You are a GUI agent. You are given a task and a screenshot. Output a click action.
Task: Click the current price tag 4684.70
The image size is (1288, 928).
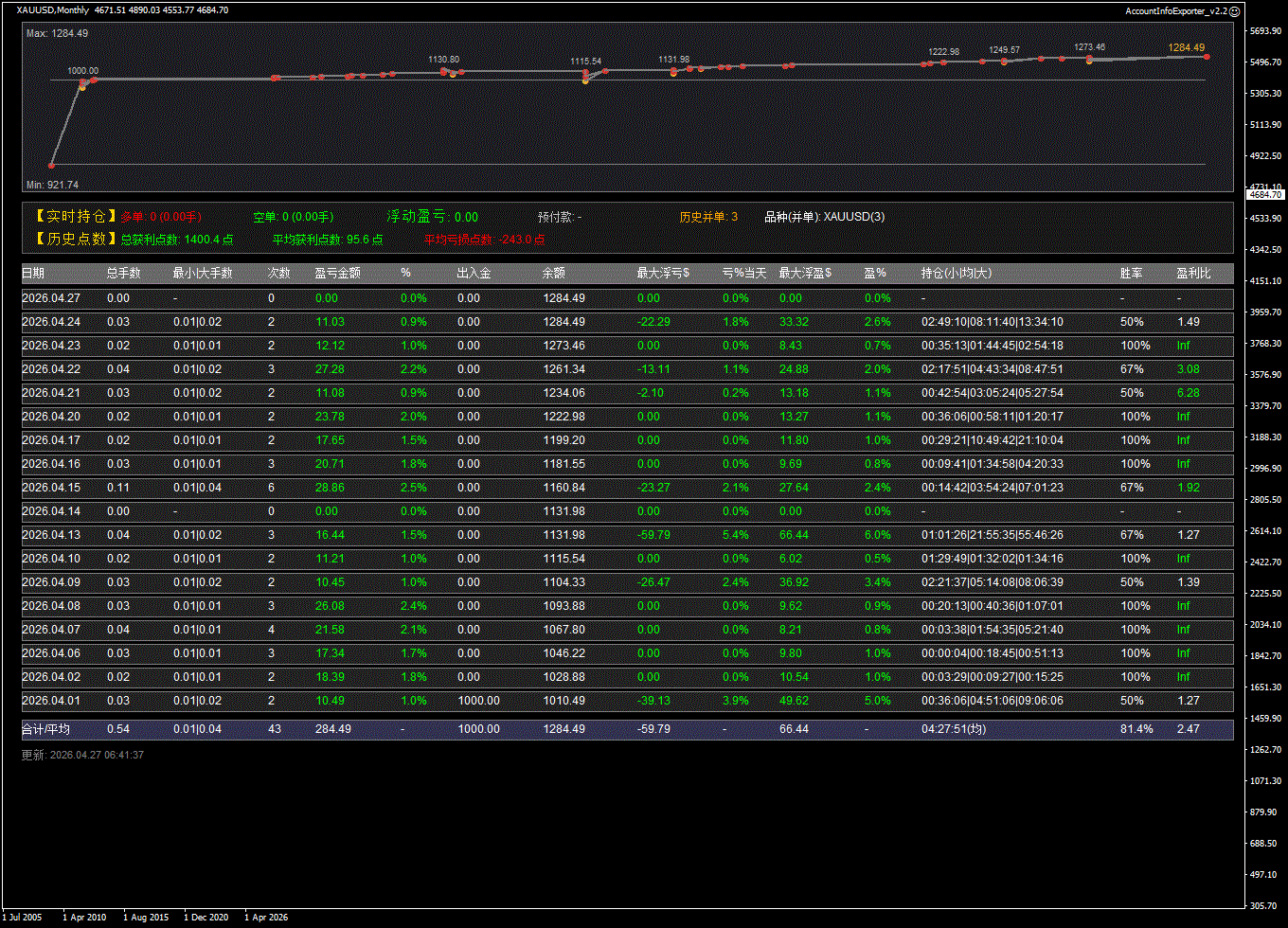click(x=1265, y=194)
